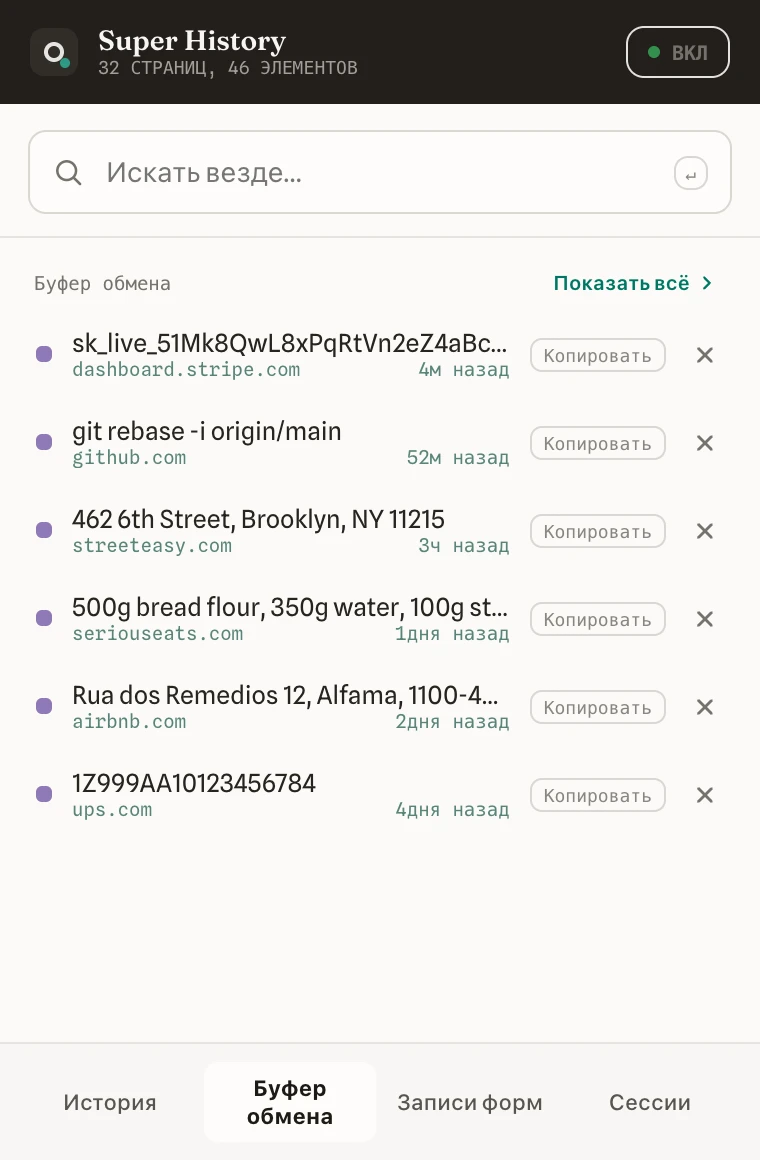Remove the Brooklyn address clipboard entry
The image size is (760, 1160).
click(x=704, y=531)
